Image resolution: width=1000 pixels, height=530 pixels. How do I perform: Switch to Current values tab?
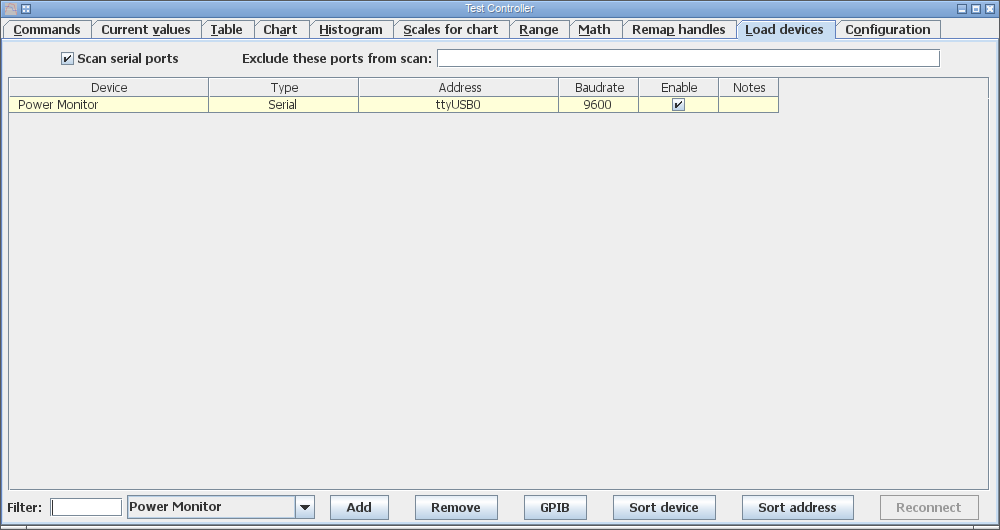(x=146, y=29)
